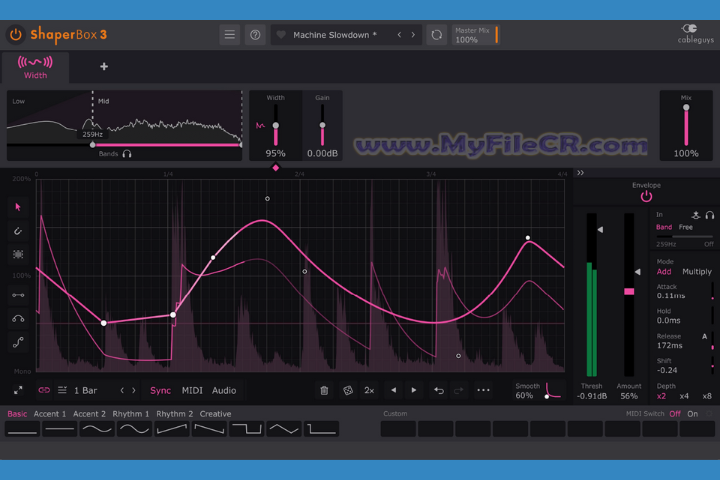Adjust the Master Mix 100% control
720x480 pixels.
(475, 35)
